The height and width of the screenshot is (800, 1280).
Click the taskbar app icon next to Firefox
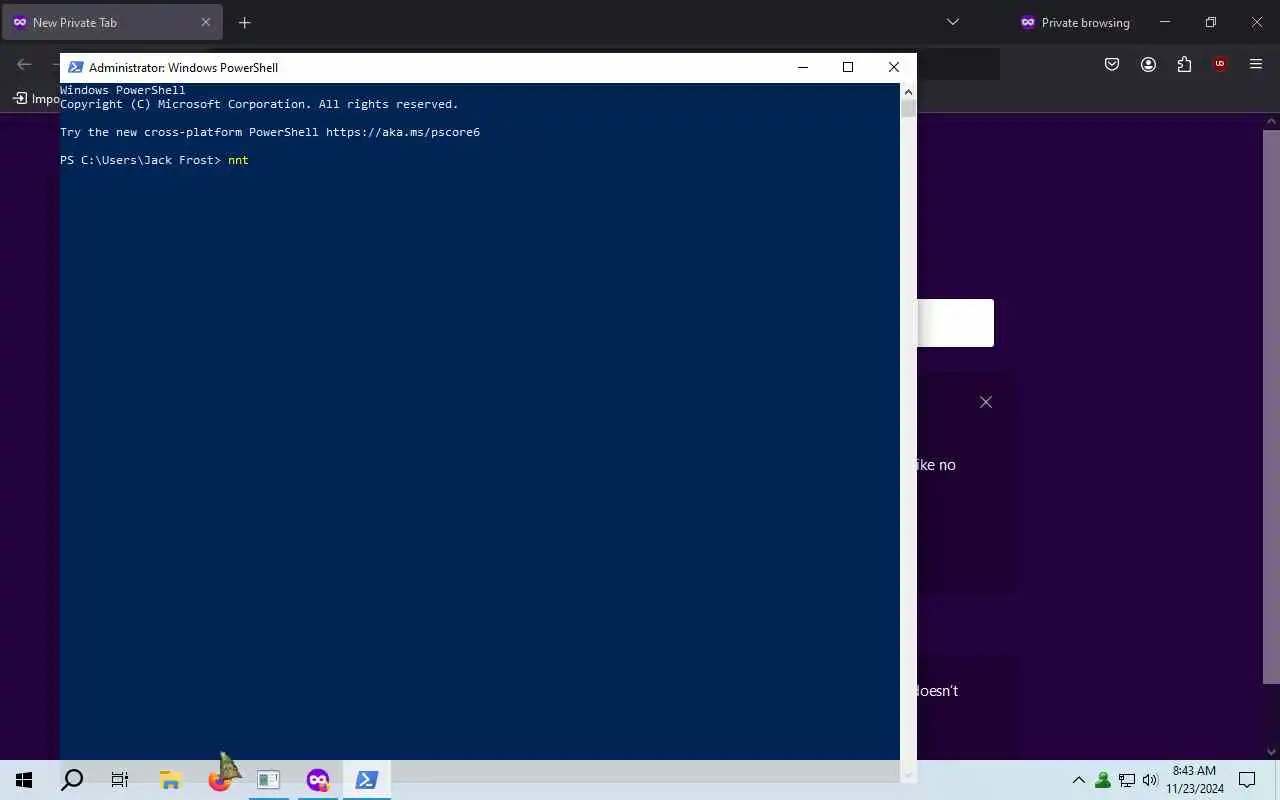tap(268, 780)
